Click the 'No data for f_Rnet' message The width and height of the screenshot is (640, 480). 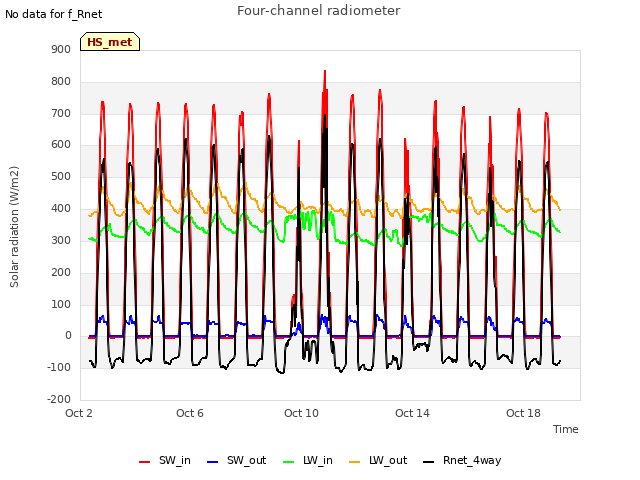click(53, 14)
